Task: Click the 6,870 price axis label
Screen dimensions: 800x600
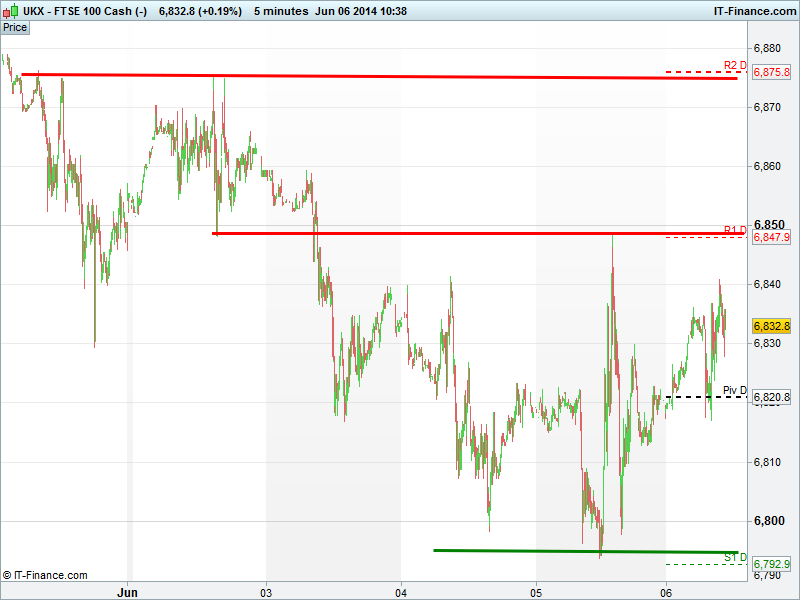Action: [x=767, y=107]
